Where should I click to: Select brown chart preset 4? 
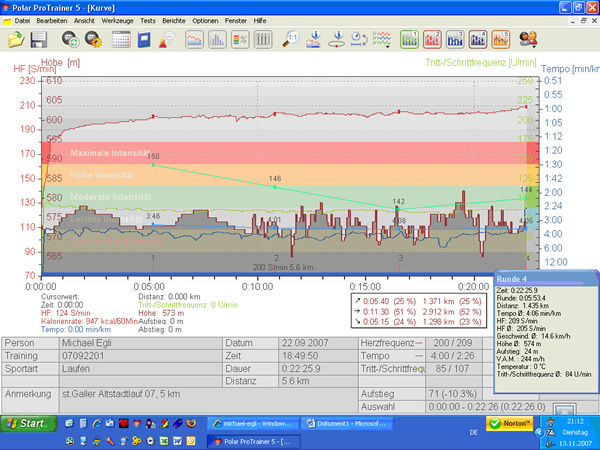478,39
